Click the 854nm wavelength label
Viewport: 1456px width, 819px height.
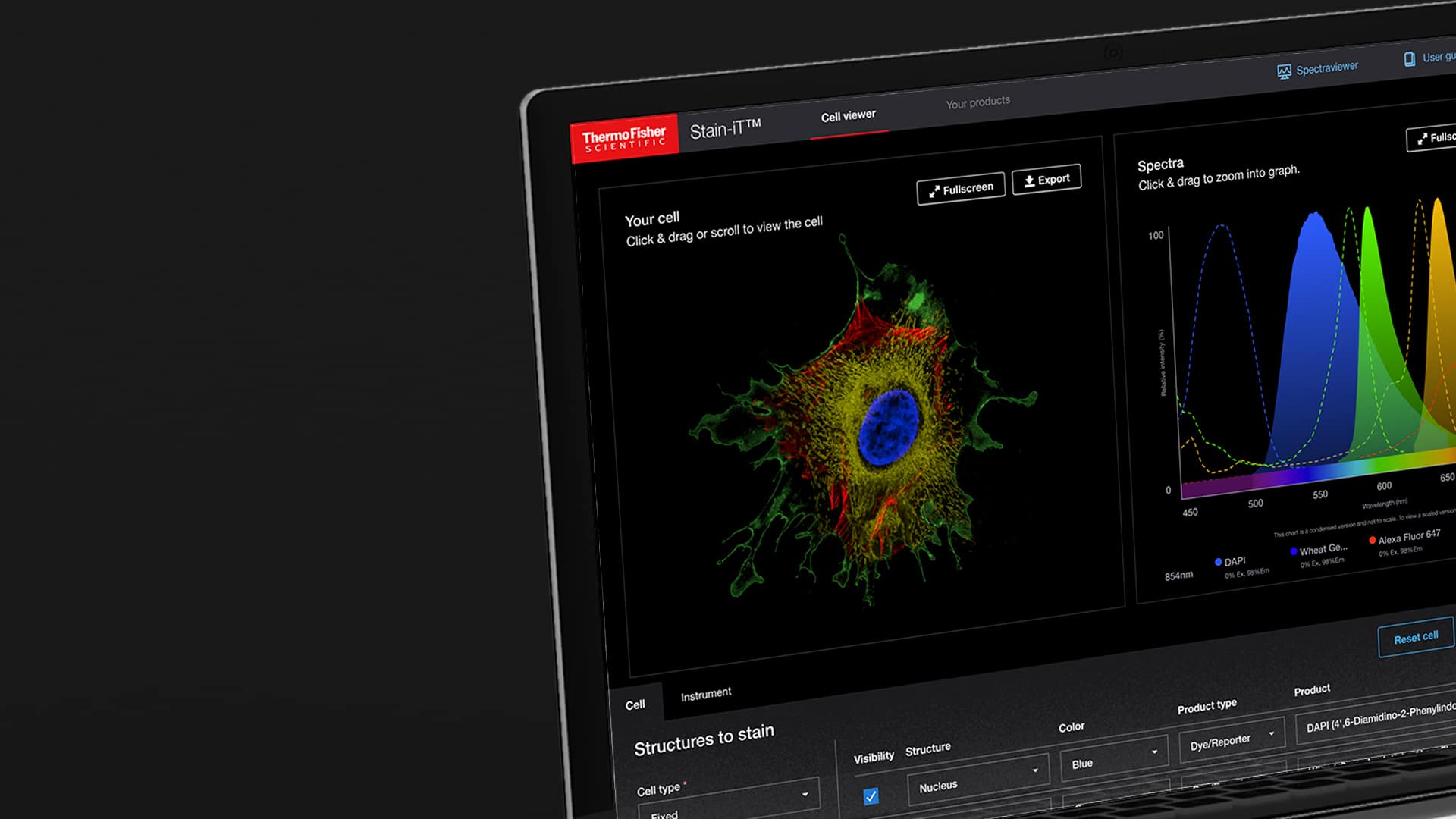point(1178,576)
